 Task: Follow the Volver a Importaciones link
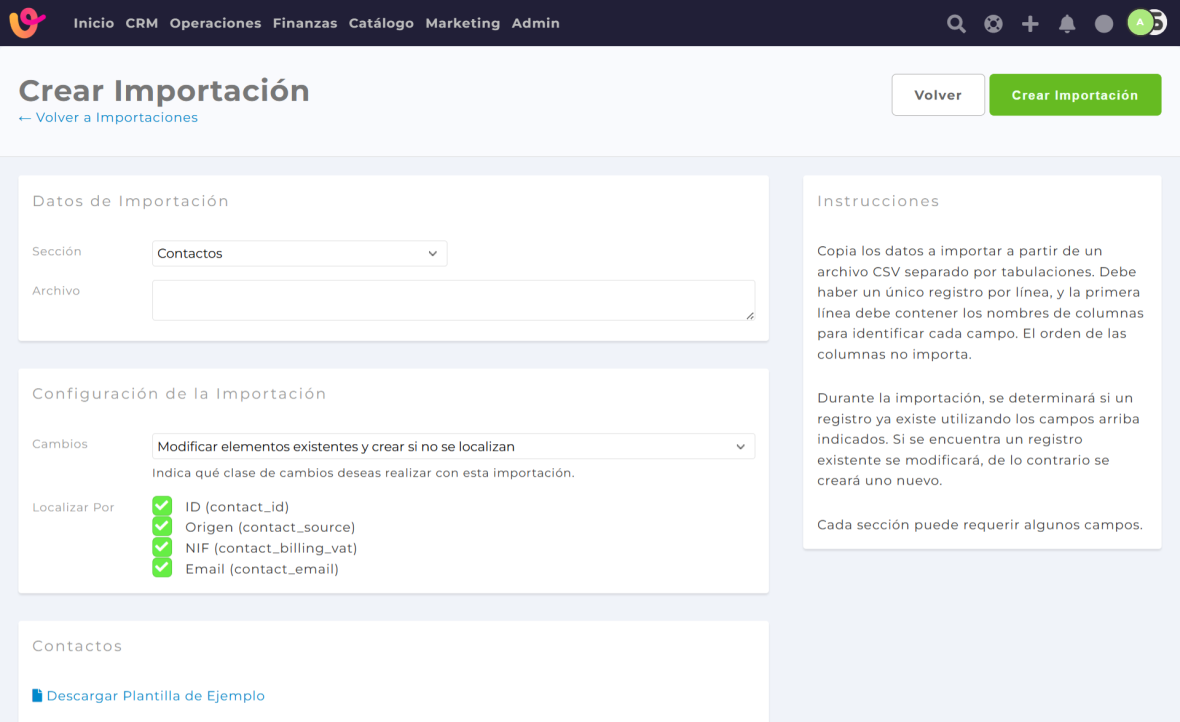[x=108, y=118]
